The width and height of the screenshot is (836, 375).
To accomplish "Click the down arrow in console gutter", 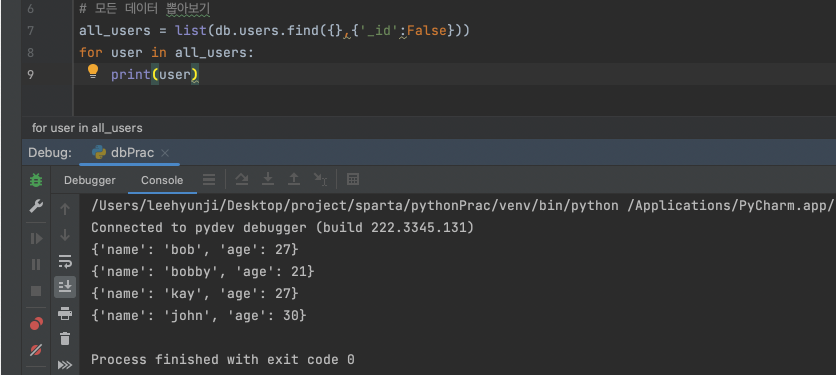I will (65, 235).
